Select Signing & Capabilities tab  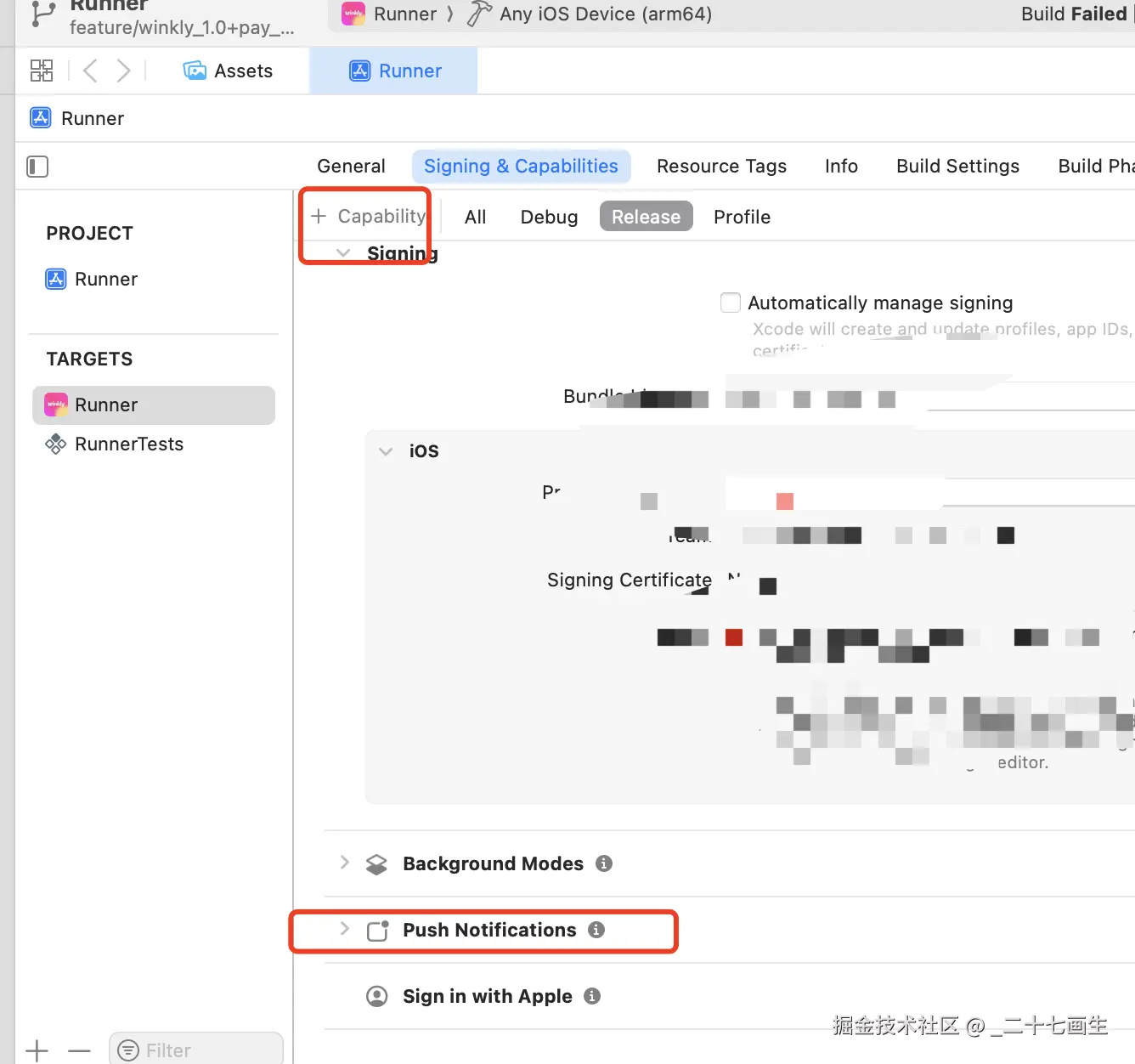click(x=521, y=166)
